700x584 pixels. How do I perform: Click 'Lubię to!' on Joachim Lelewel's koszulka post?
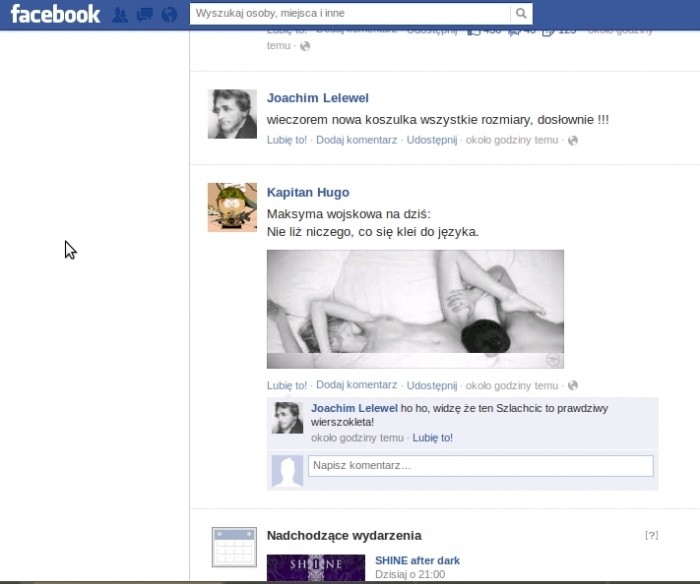tap(287, 140)
